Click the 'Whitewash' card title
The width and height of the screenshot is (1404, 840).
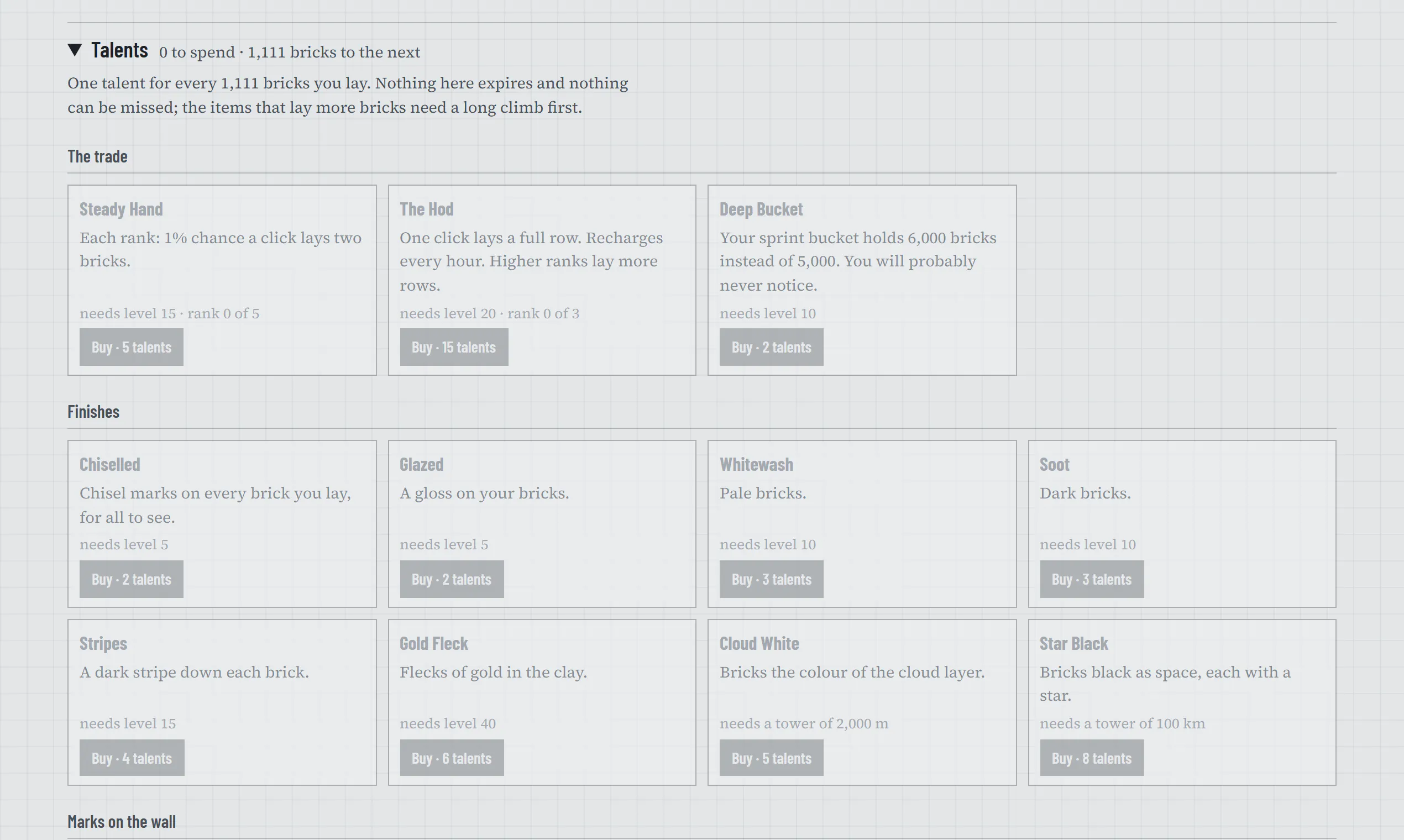point(756,465)
